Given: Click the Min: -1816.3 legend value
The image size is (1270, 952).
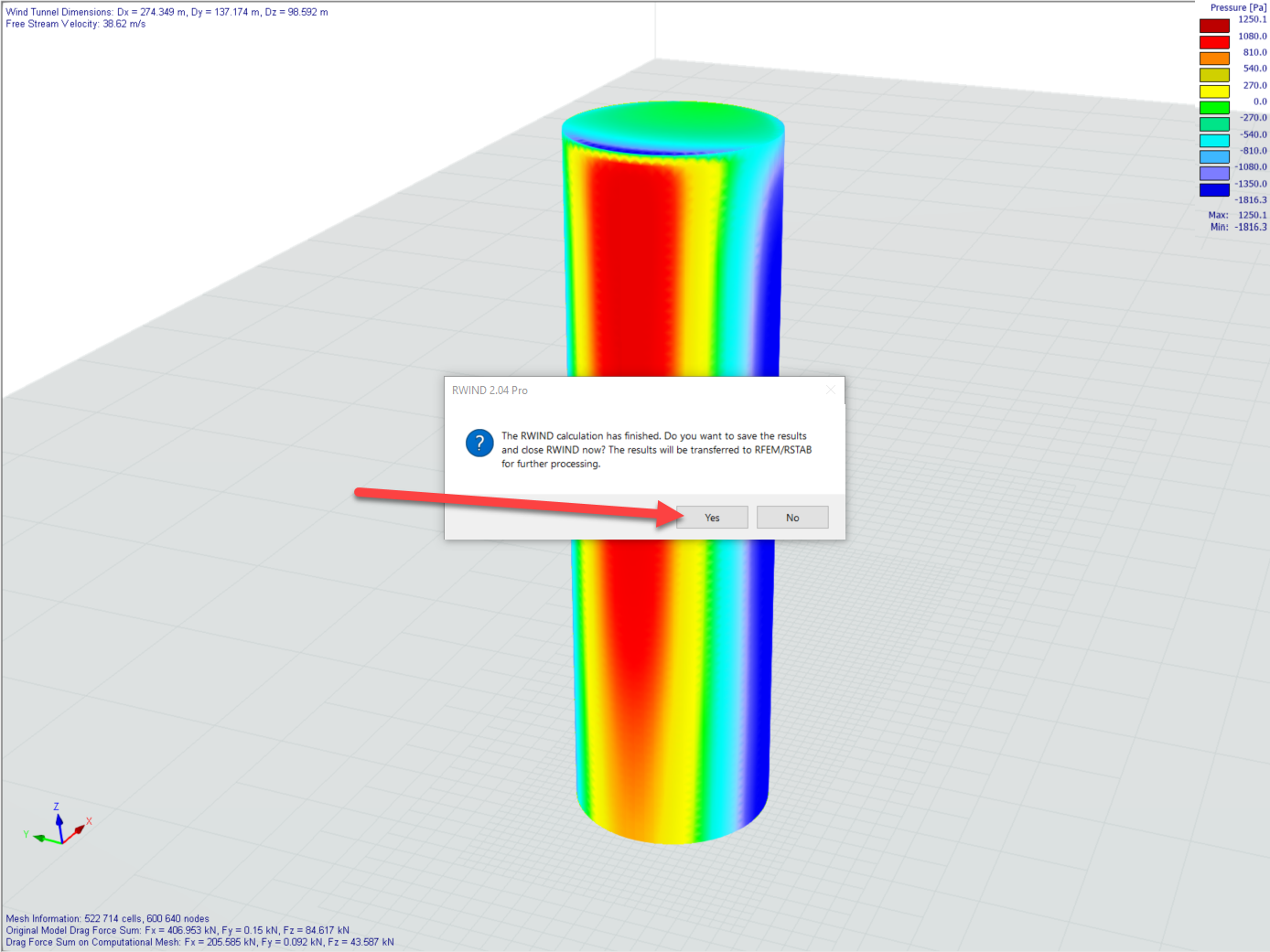Looking at the screenshot, I should click(1238, 227).
